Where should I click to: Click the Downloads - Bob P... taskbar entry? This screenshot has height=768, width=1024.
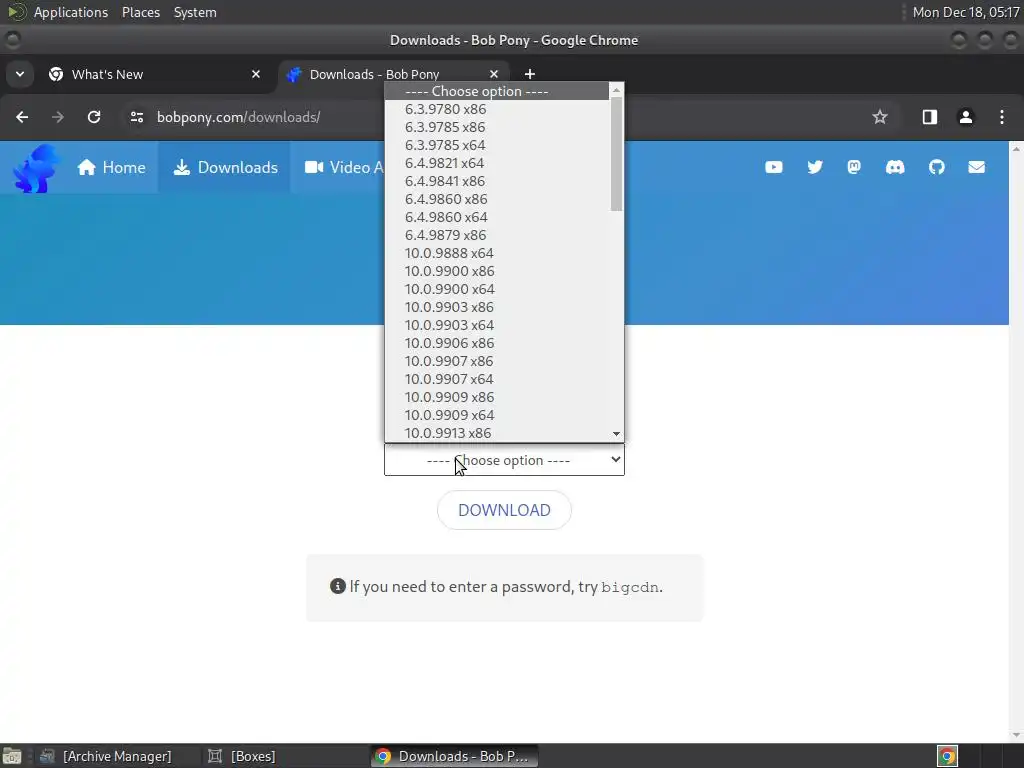[455, 756]
